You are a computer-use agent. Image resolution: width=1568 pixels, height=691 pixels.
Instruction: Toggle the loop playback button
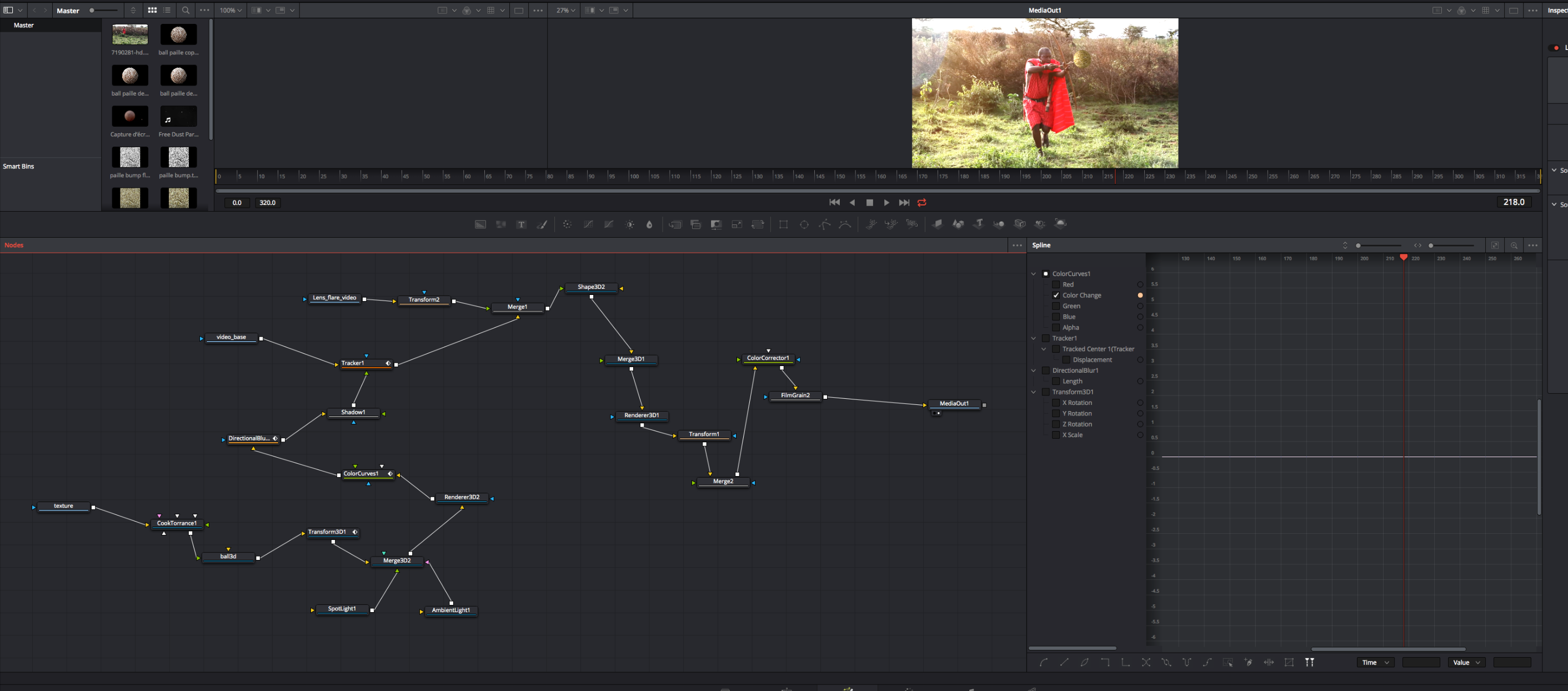point(921,203)
